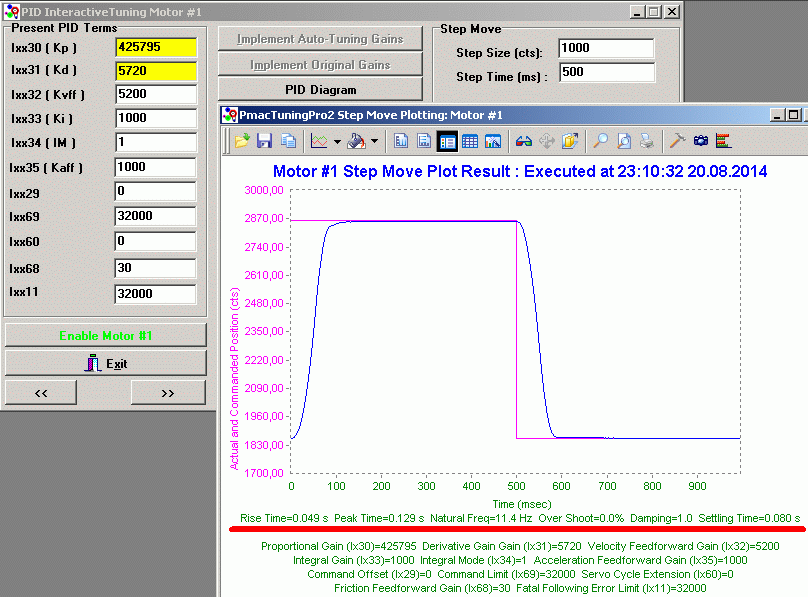Image resolution: width=808 pixels, height=597 pixels.
Task: Save plot with floppy disk icon
Action: click(x=264, y=141)
